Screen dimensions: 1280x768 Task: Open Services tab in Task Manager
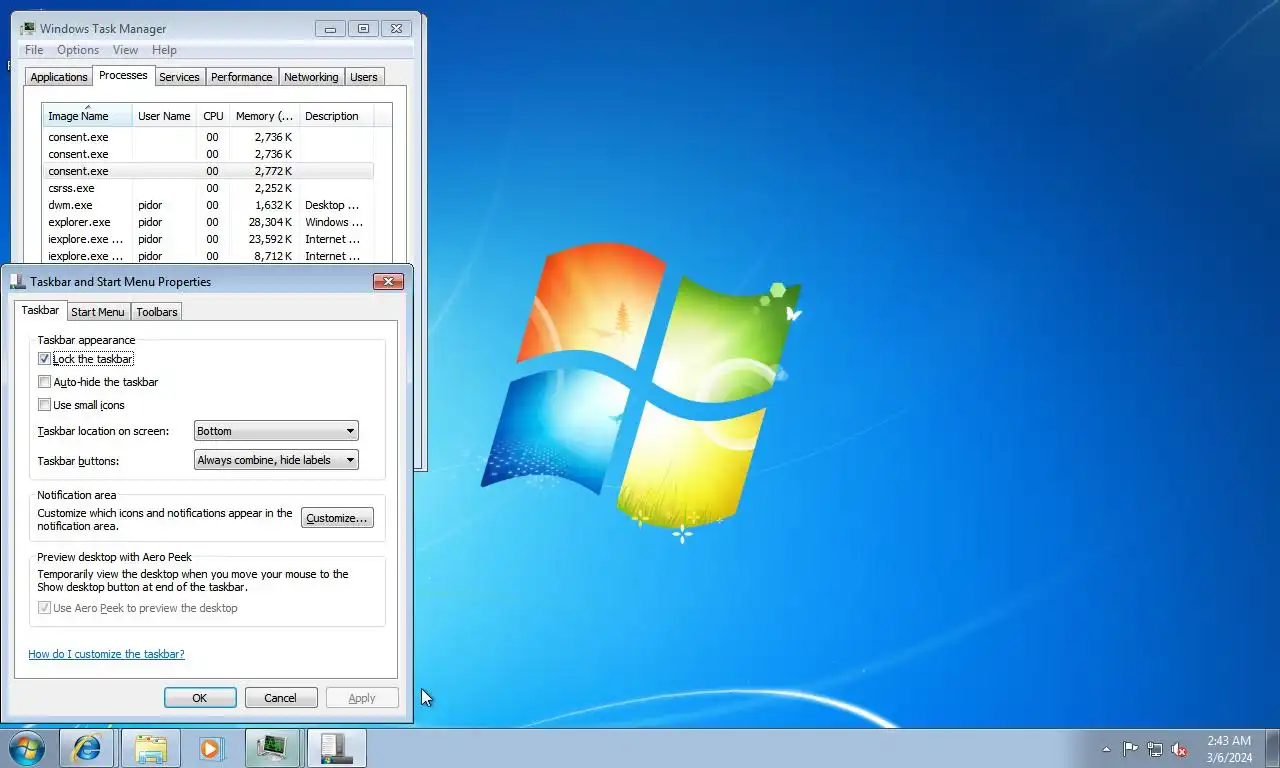179,77
